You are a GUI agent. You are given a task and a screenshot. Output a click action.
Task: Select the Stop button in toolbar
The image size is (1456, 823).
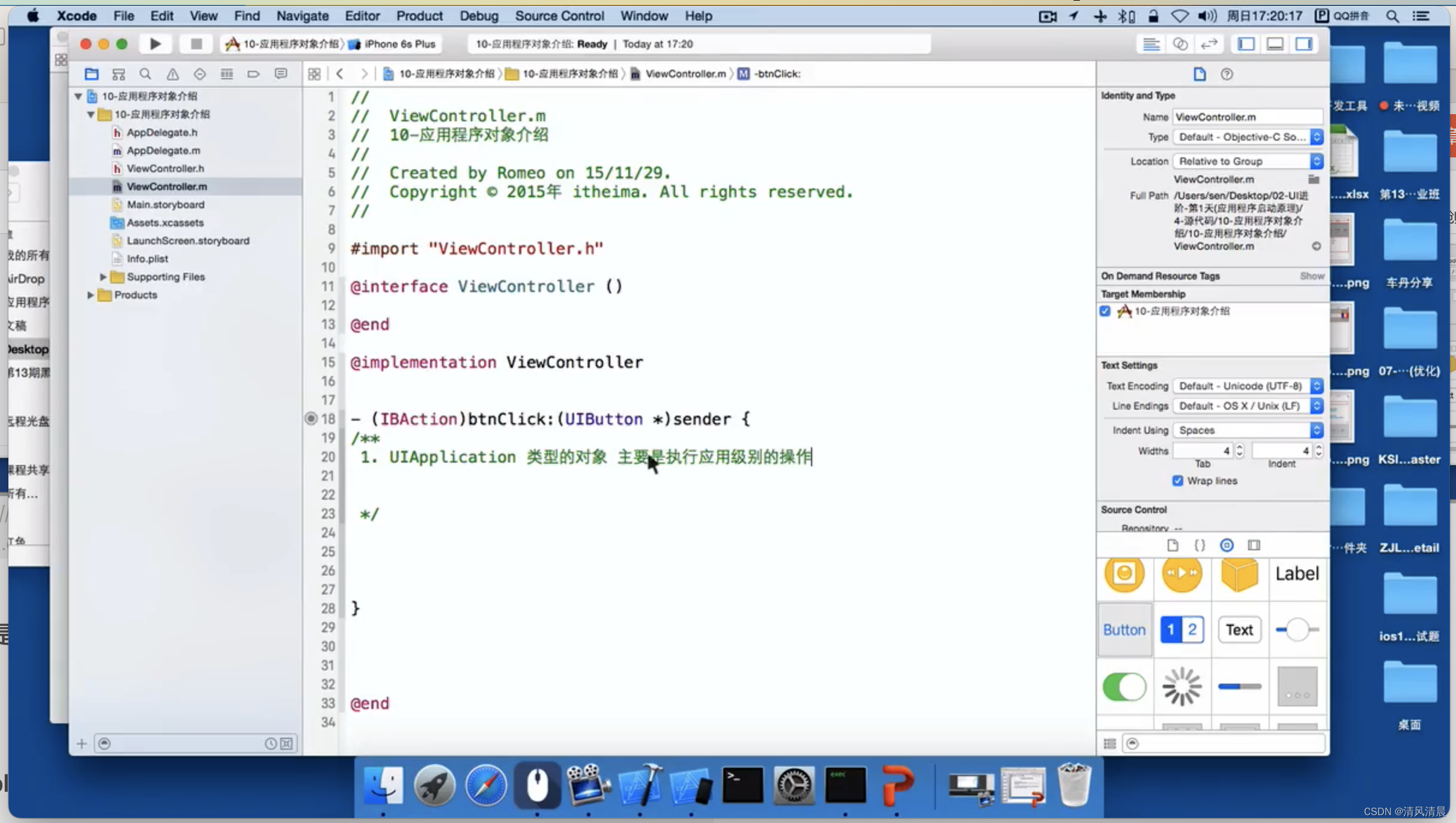196,44
